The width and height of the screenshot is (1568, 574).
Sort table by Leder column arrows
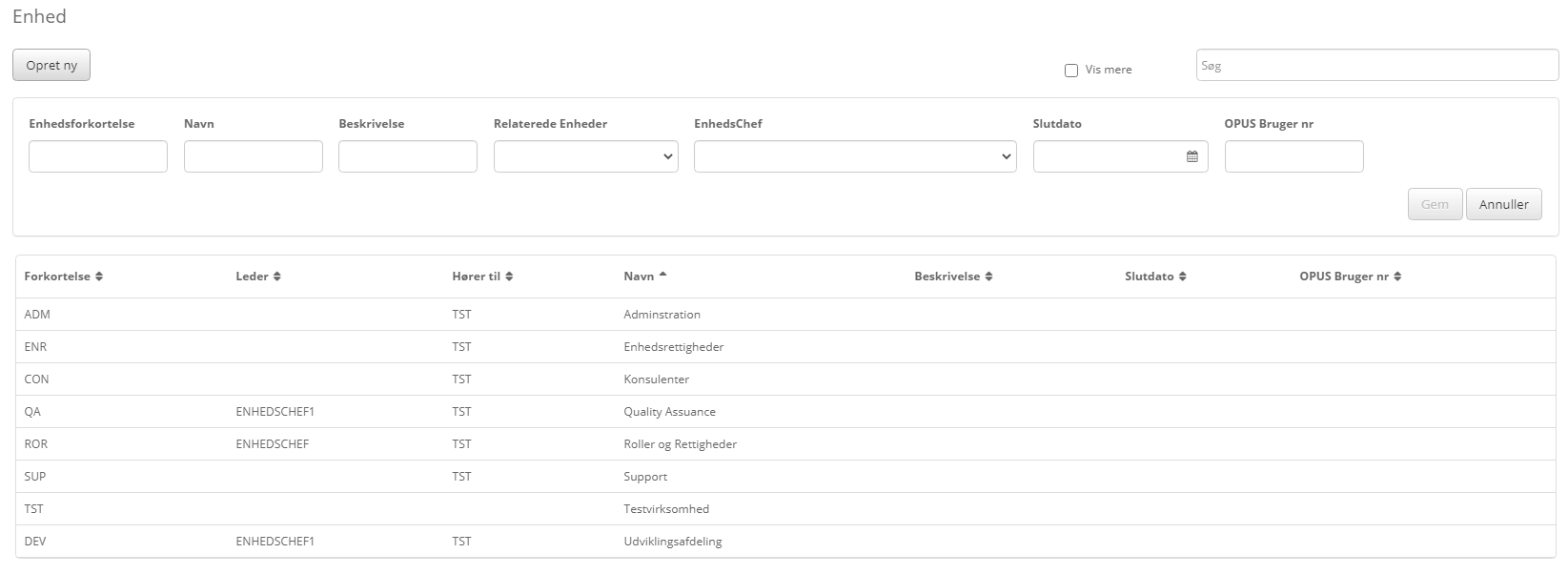point(277,277)
